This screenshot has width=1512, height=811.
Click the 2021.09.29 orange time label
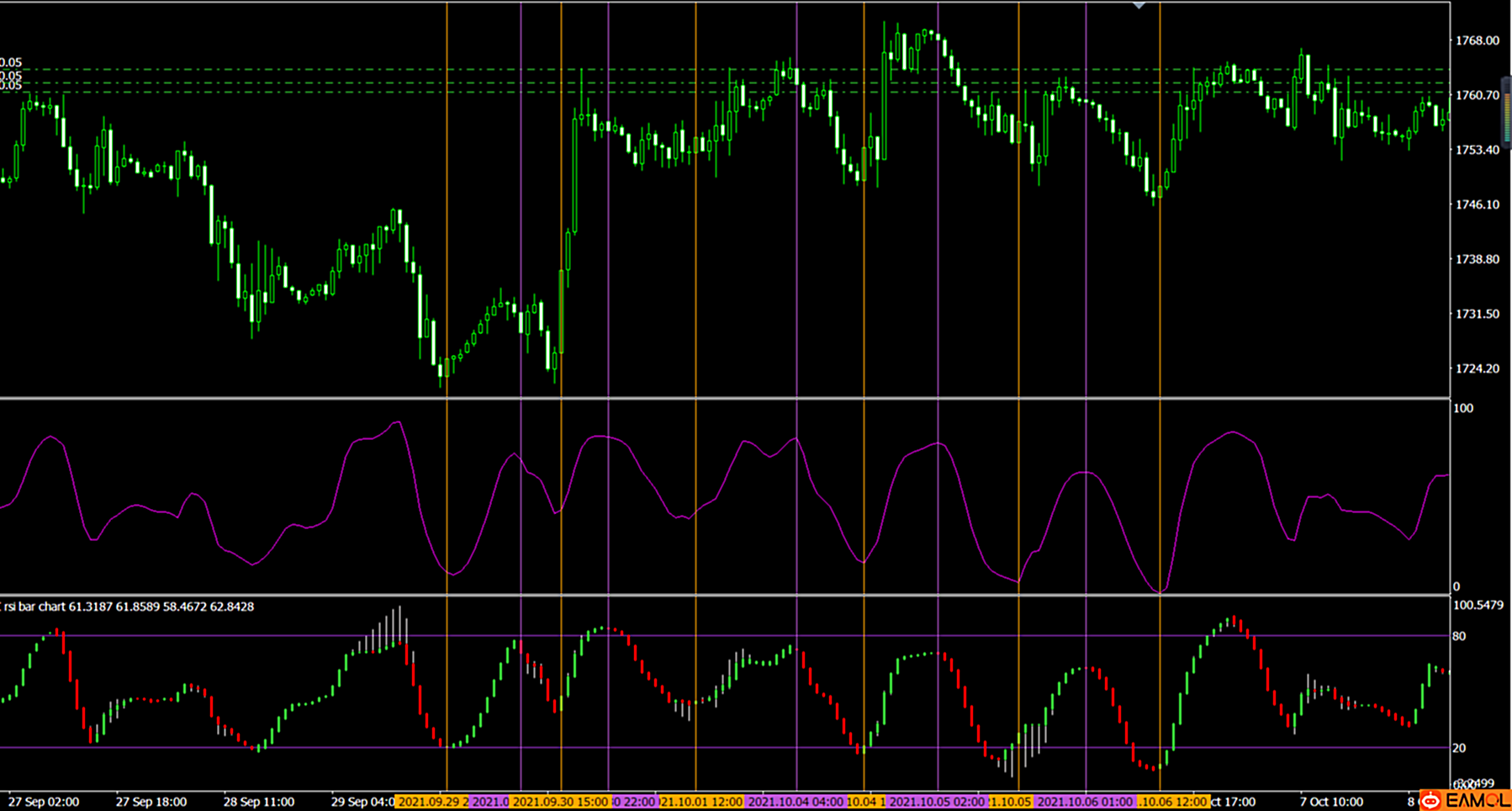click(x=431, y=802)
